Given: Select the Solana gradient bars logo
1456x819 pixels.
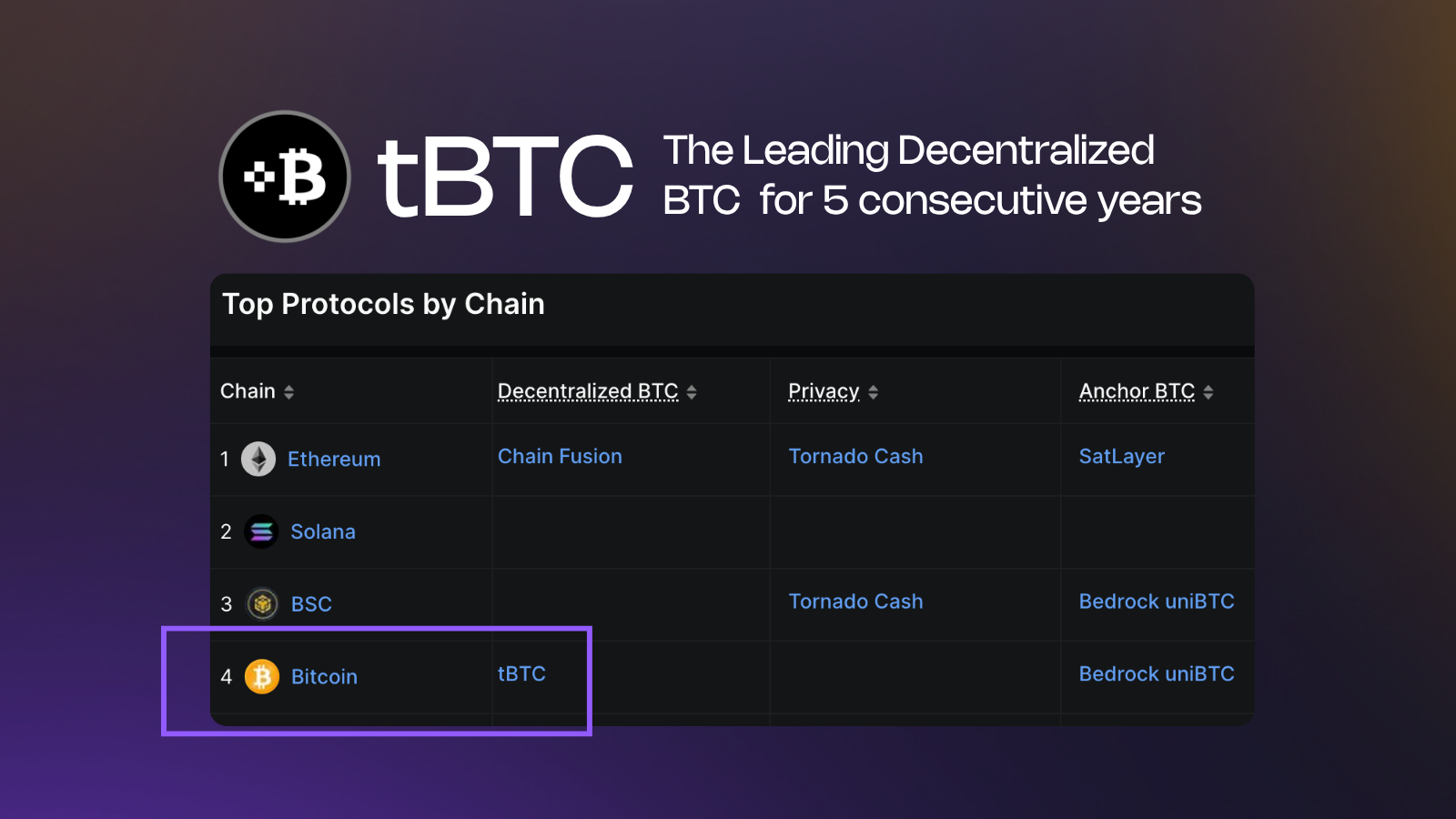Looking at the screenshot, I should 259,531.
